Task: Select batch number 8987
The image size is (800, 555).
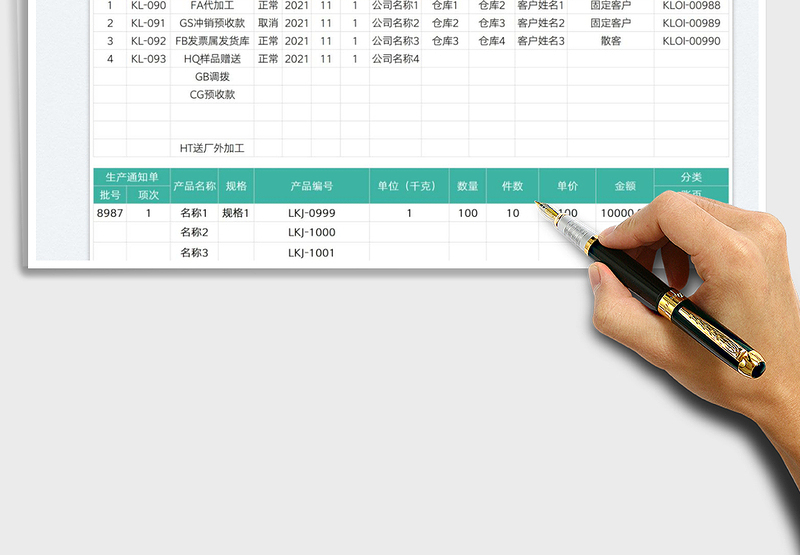Action: pos(110,213)
